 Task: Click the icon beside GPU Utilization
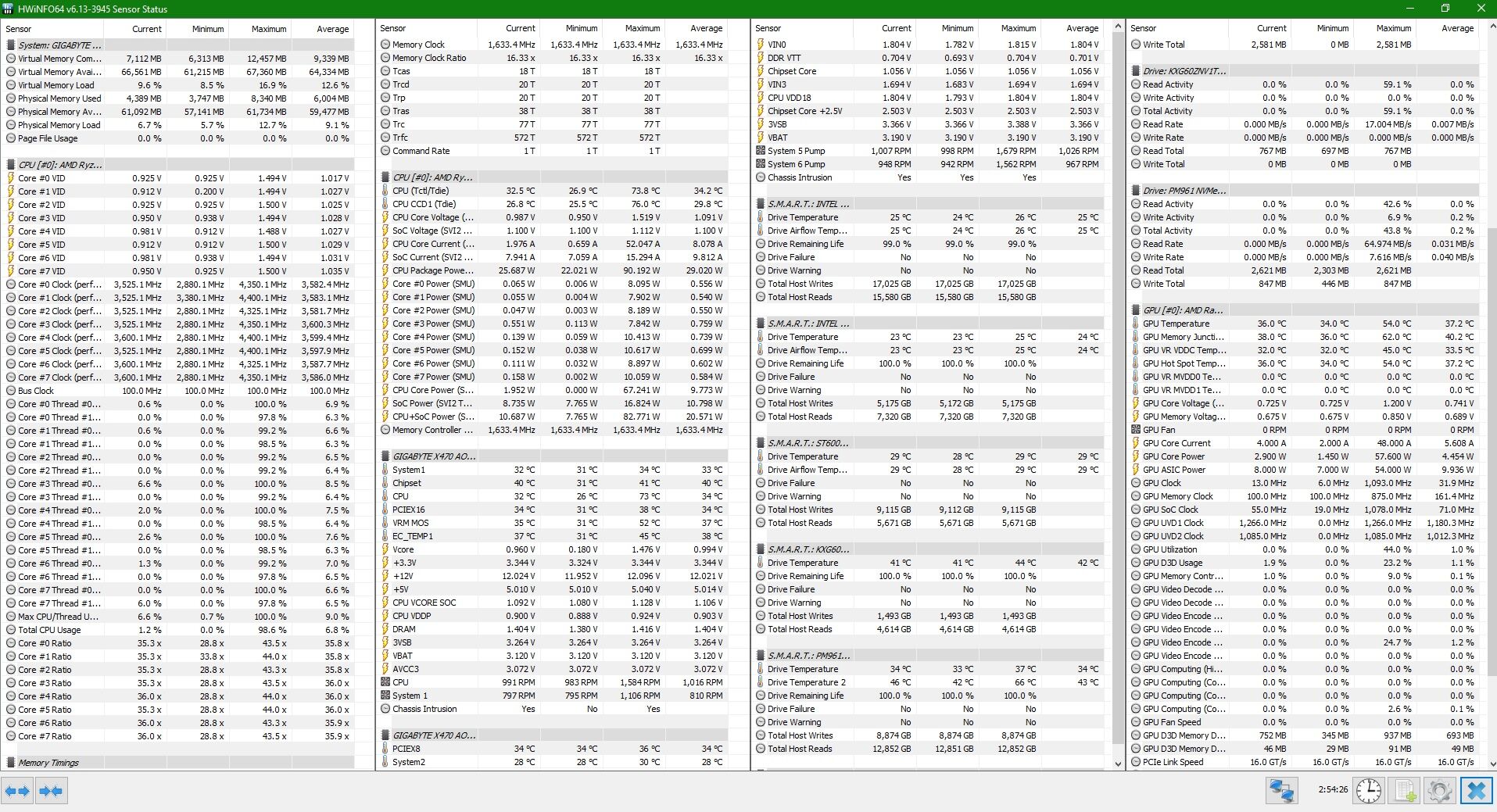(x=1136, y=549)
